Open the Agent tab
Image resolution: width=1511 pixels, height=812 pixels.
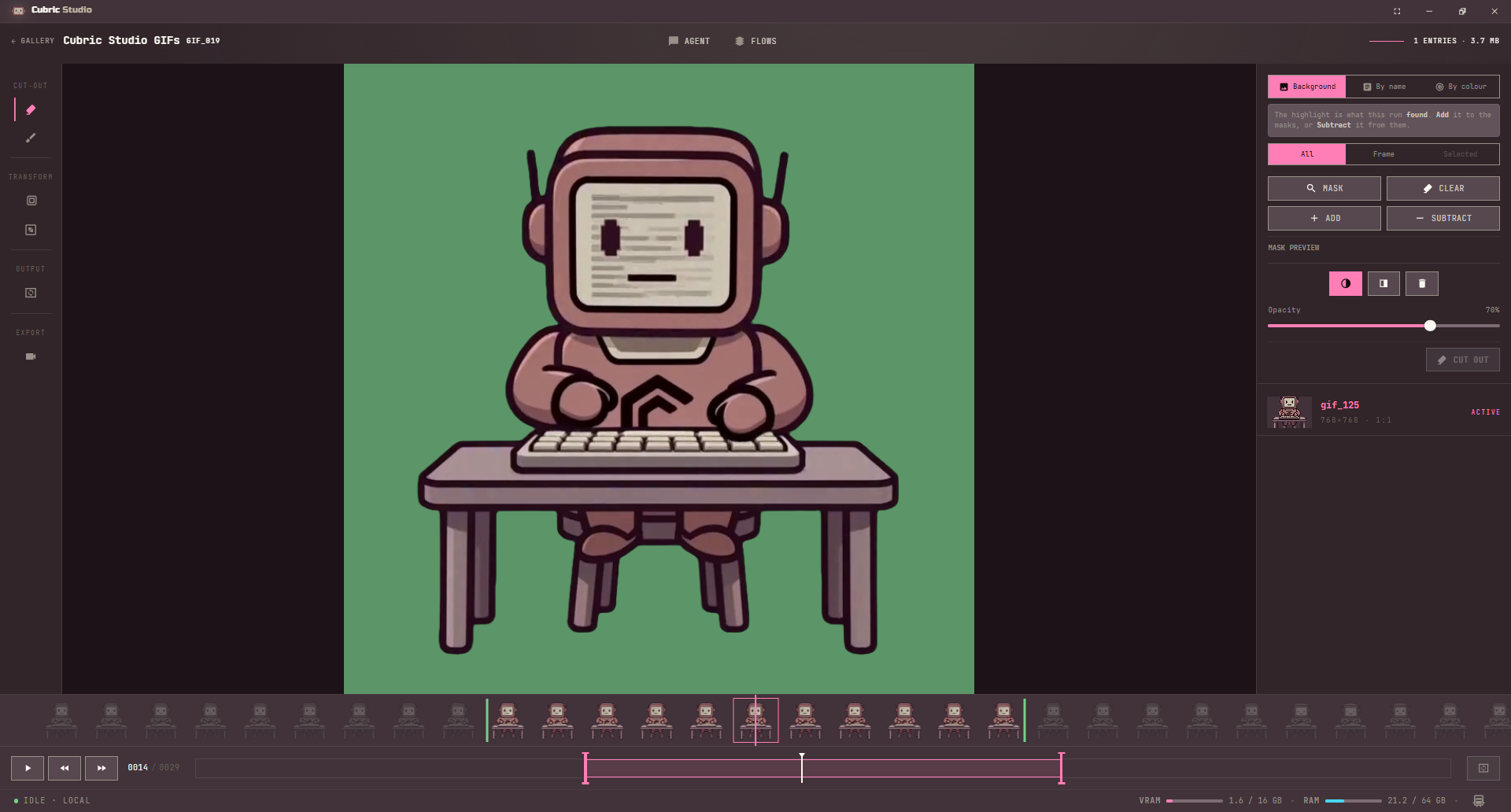(689, 41)
